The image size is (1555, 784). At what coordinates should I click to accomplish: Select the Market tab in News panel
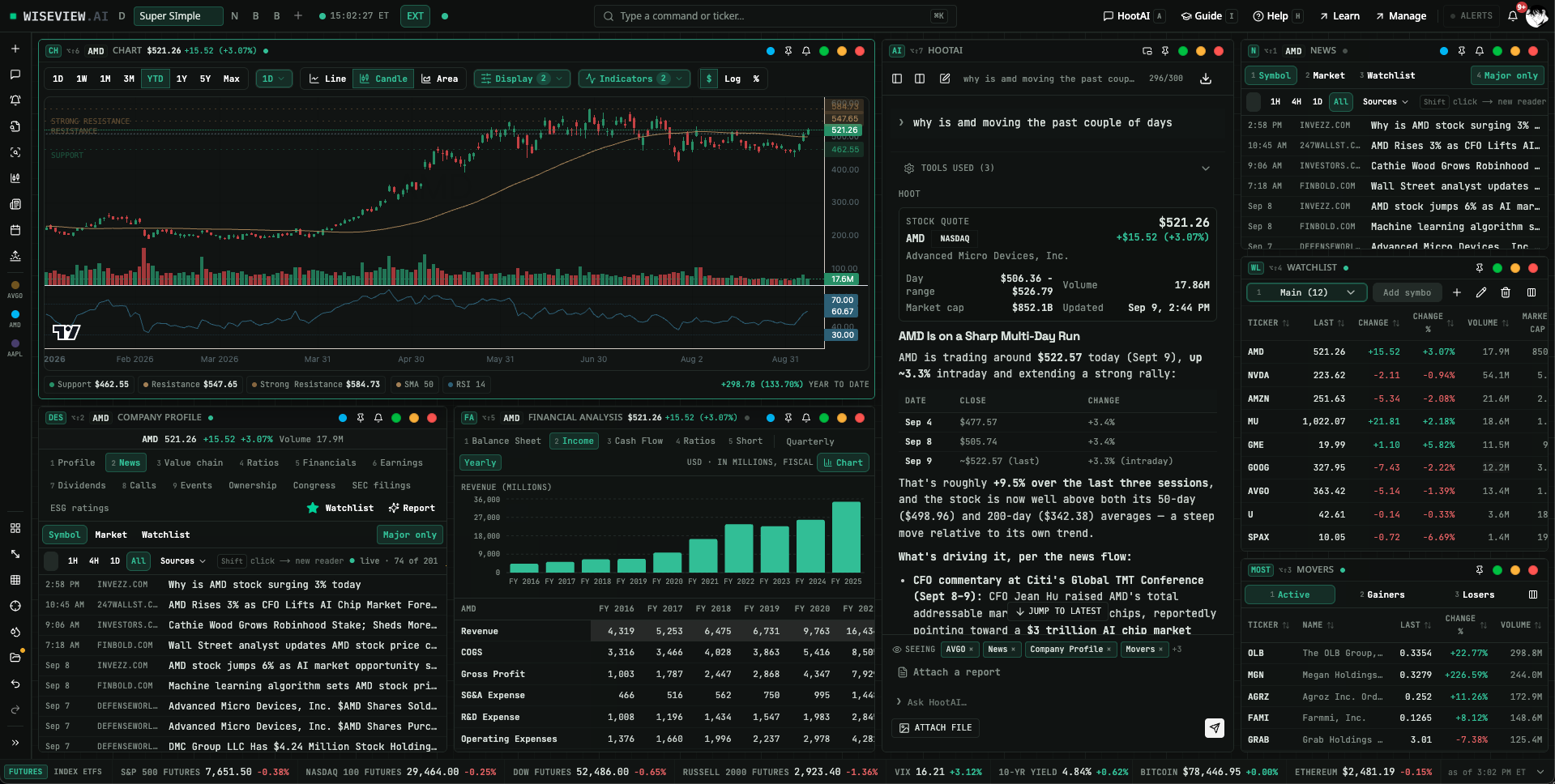(1324, 75)
